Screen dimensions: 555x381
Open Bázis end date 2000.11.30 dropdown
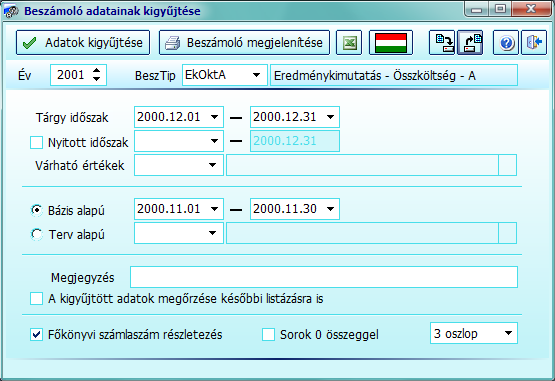tap(330, 209)
